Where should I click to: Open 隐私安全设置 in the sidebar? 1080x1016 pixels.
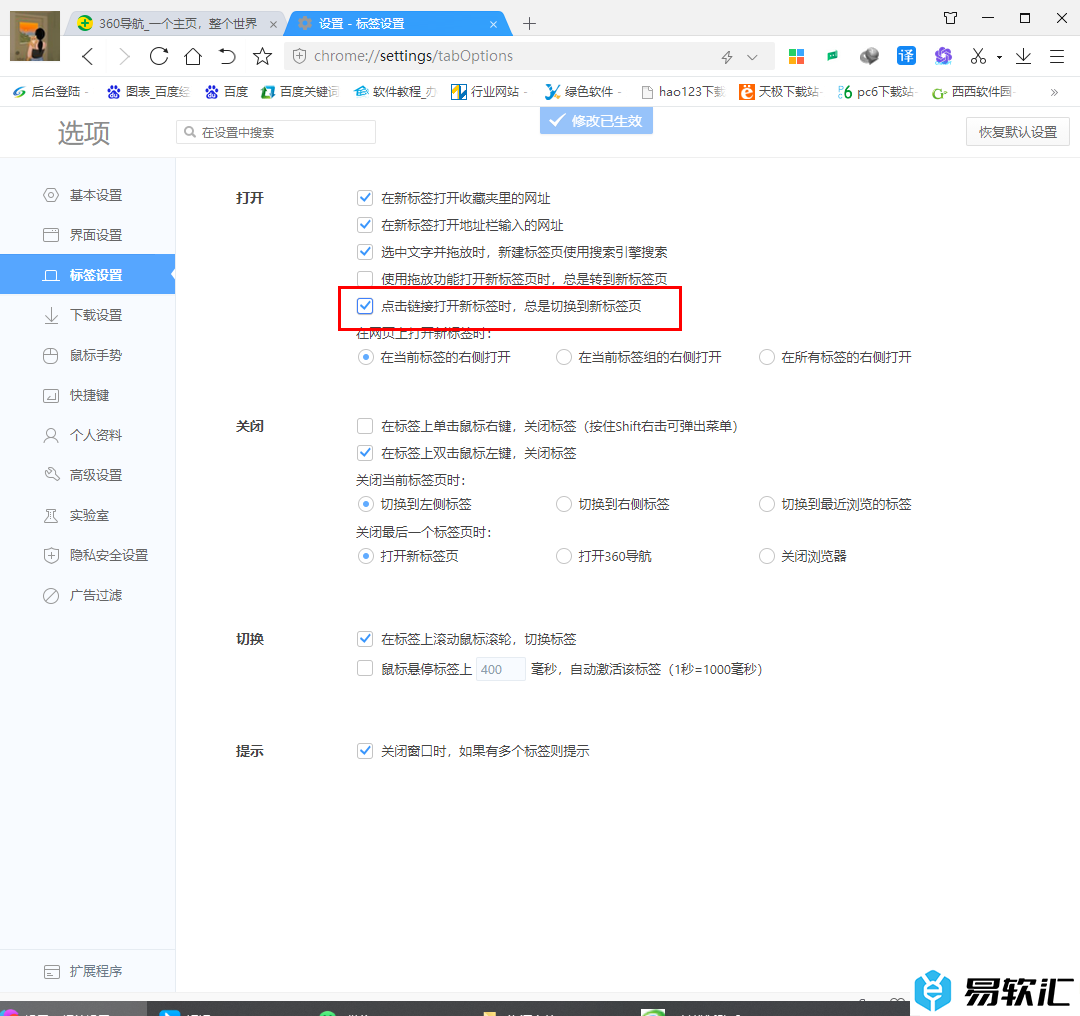[x=87, y=555]
